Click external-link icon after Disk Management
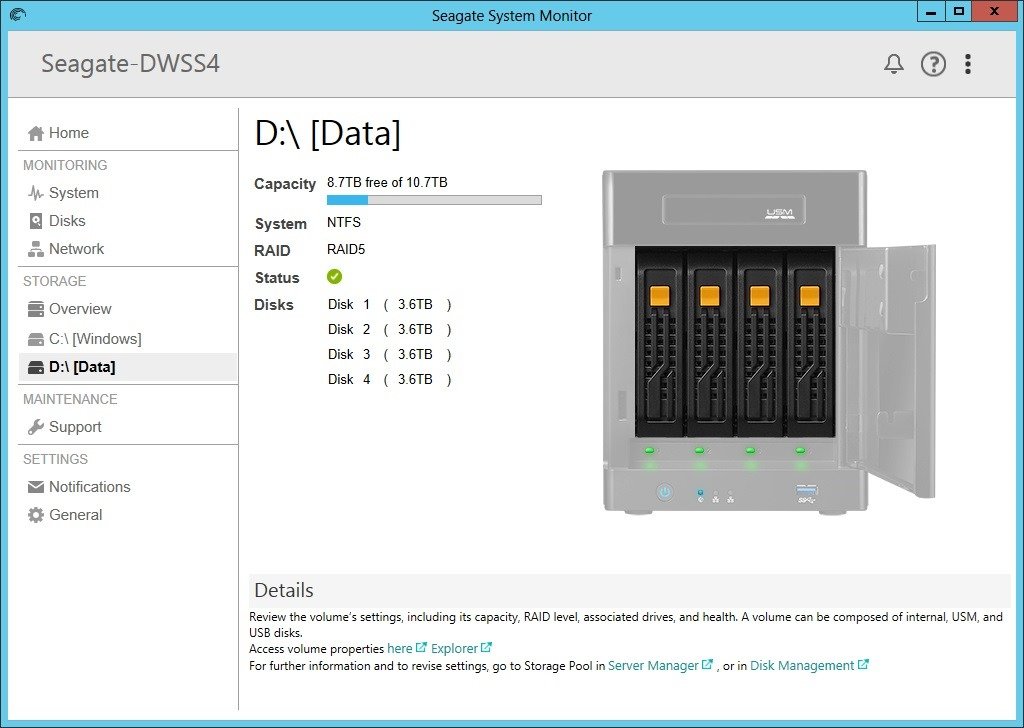The image size is (1024, 728). pos(863,665)
